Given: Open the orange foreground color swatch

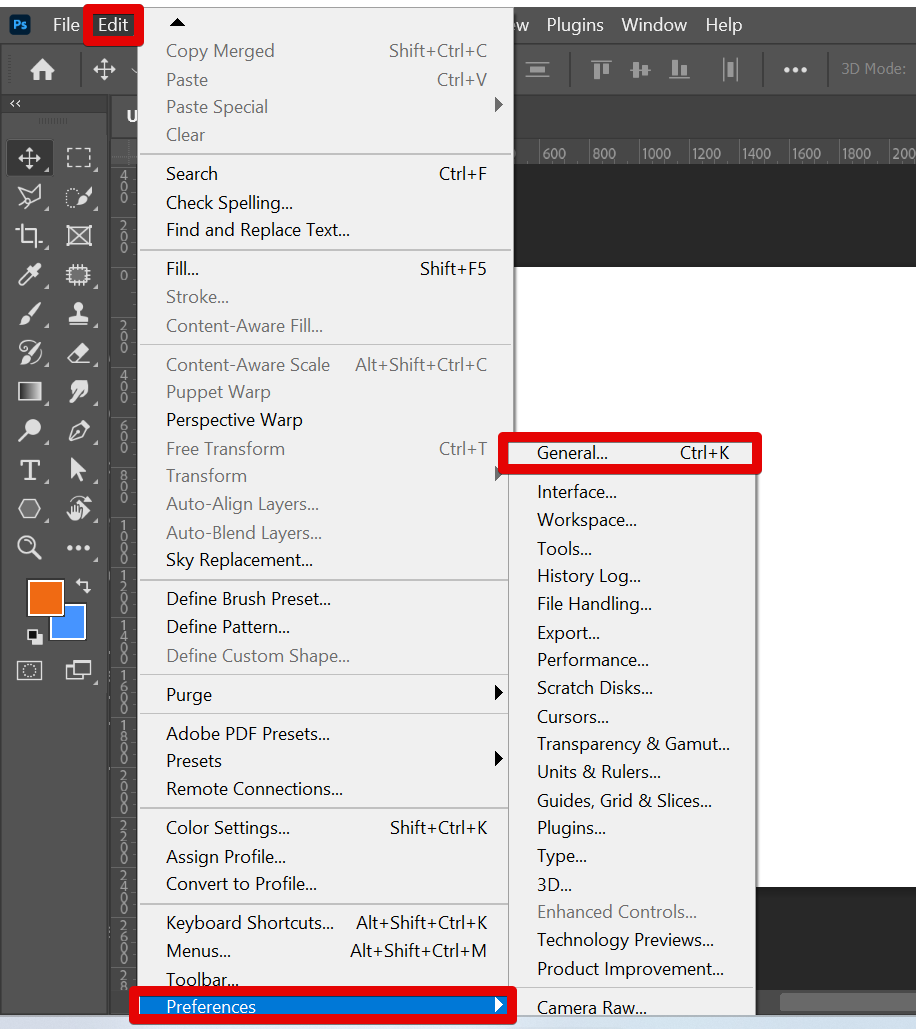Looking at the screenshot, I should [x=44, y=597].
